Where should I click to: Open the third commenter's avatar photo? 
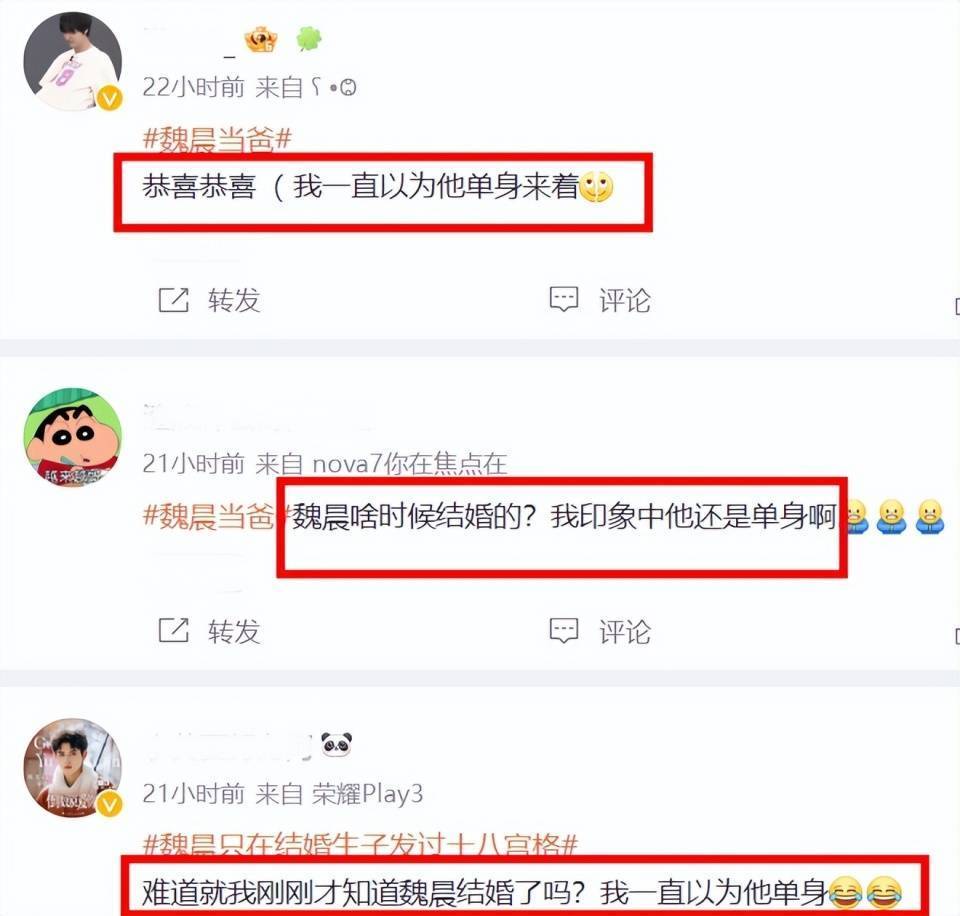(72, 767)
